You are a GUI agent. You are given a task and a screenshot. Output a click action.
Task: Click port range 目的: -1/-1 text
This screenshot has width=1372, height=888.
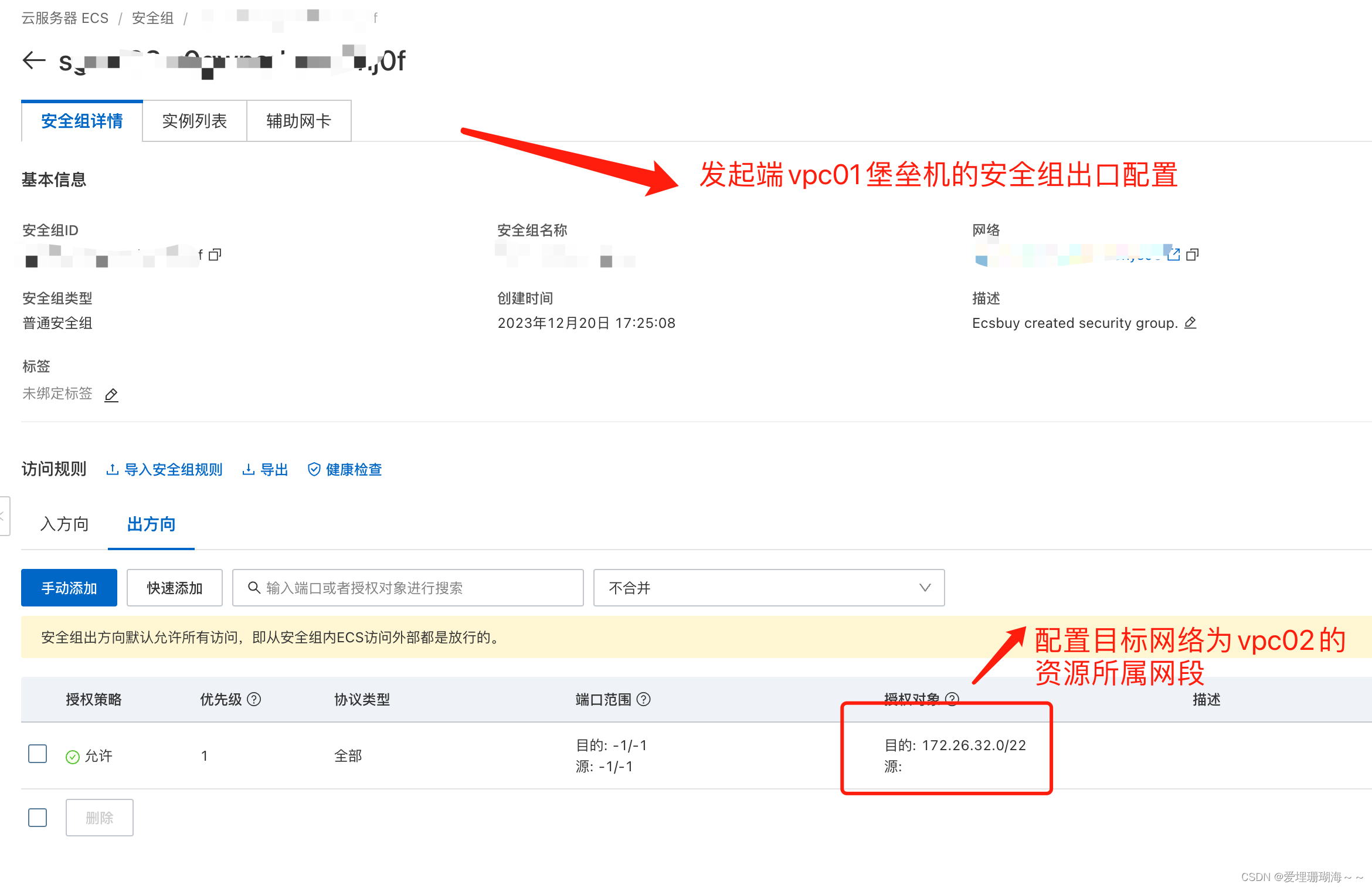click(x=612, y=745)
